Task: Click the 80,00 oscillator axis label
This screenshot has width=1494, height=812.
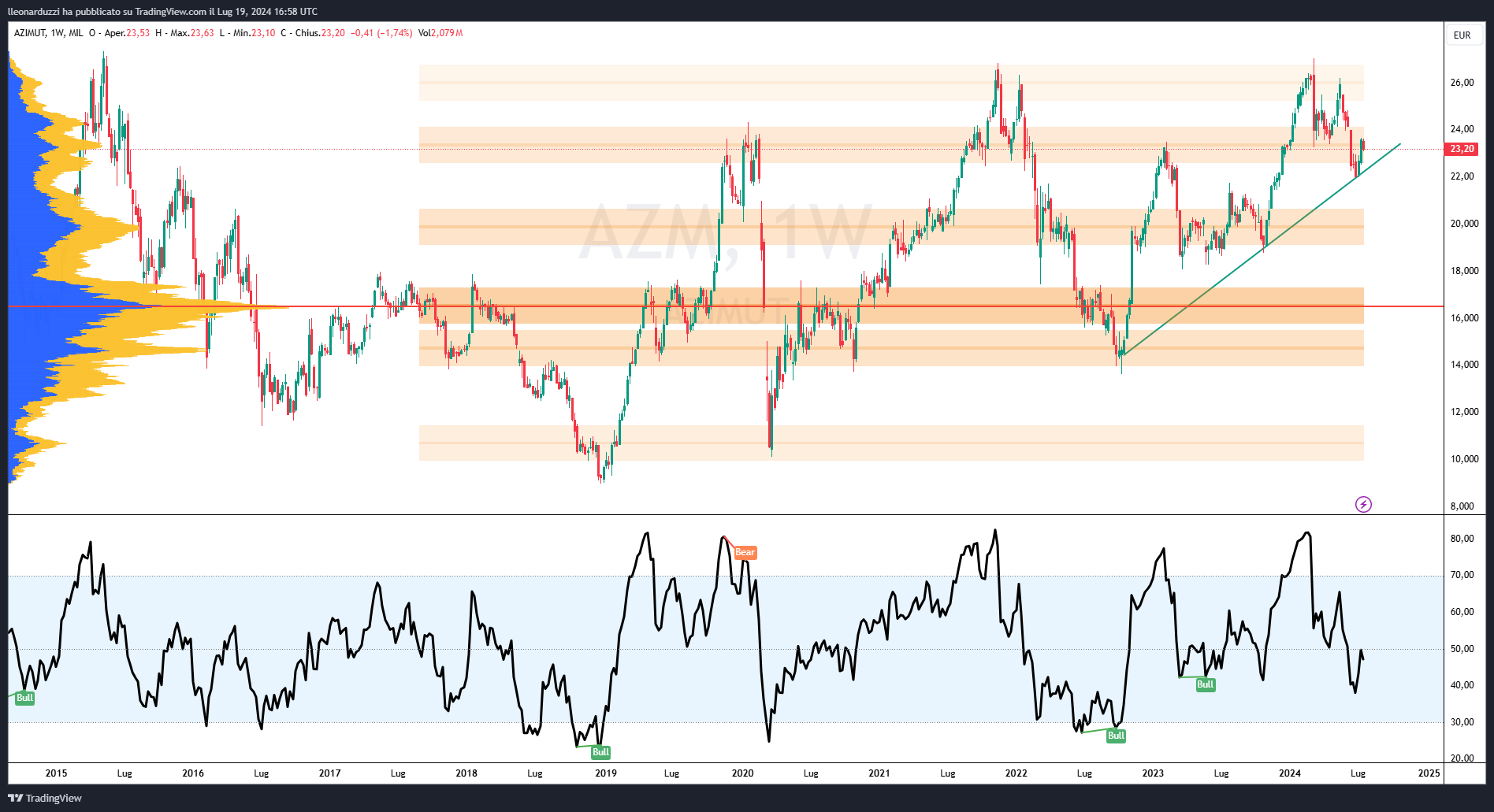Action: coord(1462,539)
